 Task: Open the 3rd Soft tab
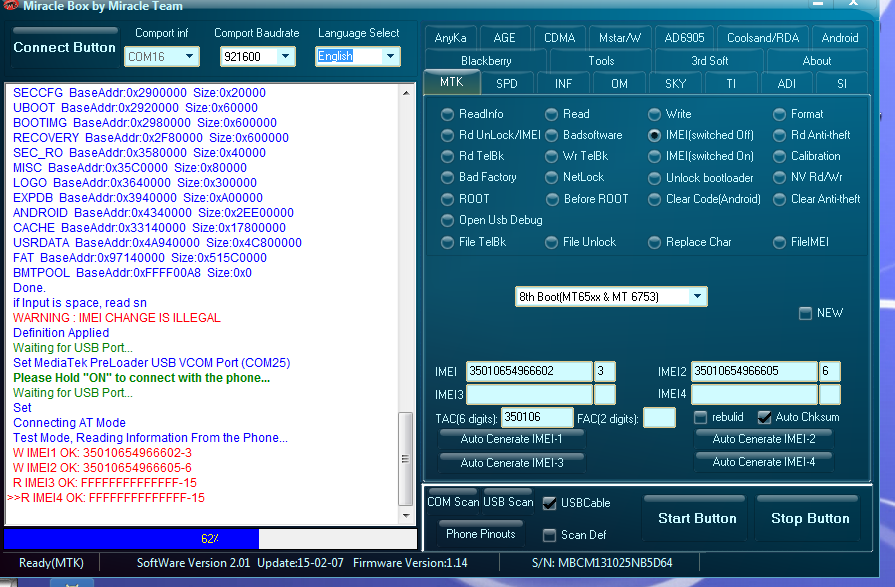[709, 61]
